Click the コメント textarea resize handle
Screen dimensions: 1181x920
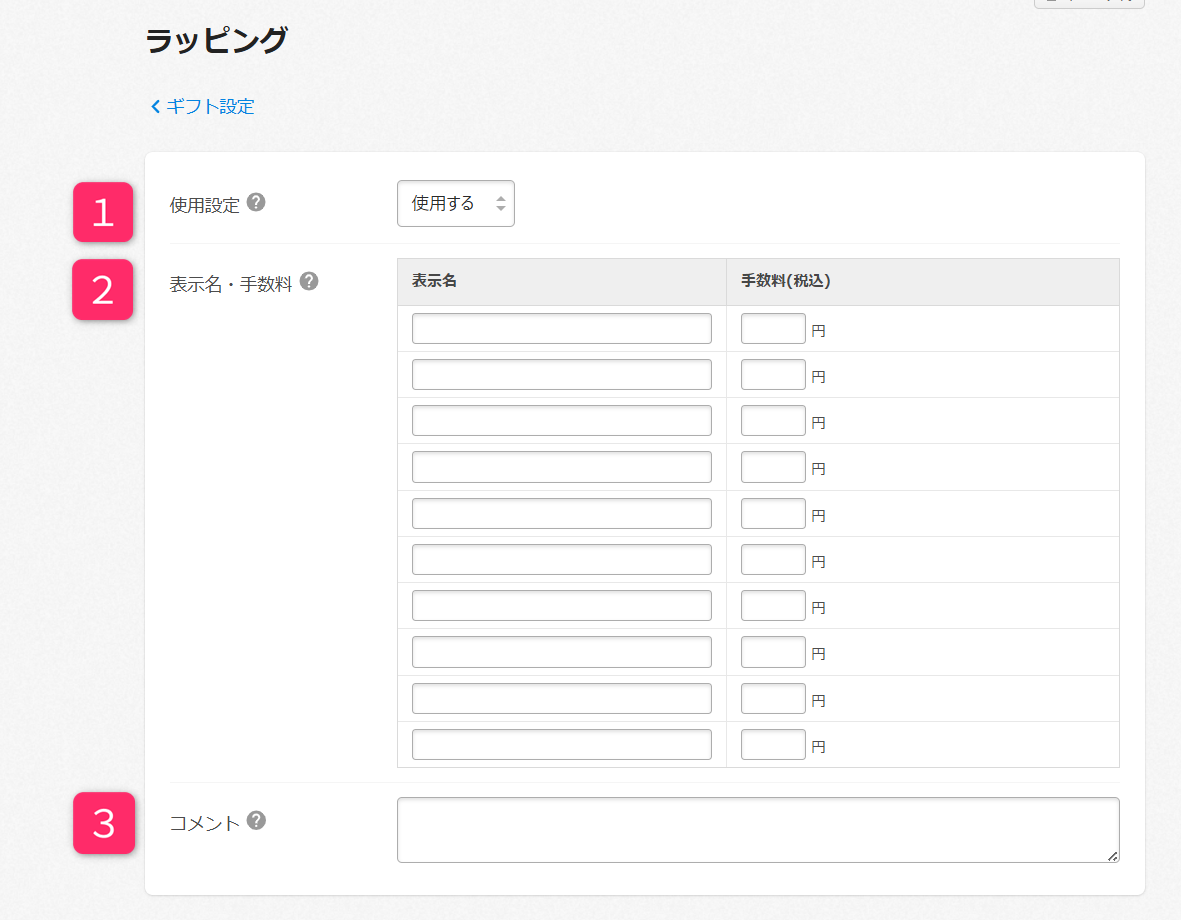point(1113,856)
